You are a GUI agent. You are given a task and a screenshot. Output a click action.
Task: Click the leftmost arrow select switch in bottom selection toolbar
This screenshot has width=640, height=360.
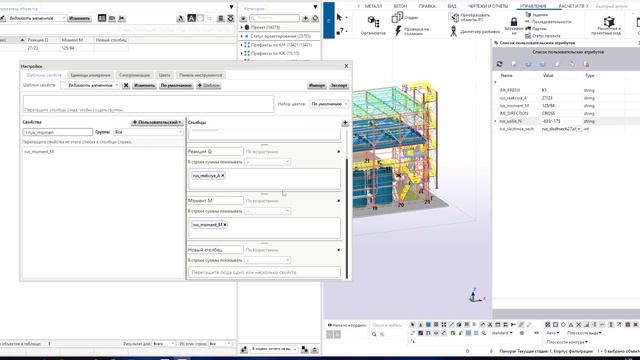[x=412, y=325]
